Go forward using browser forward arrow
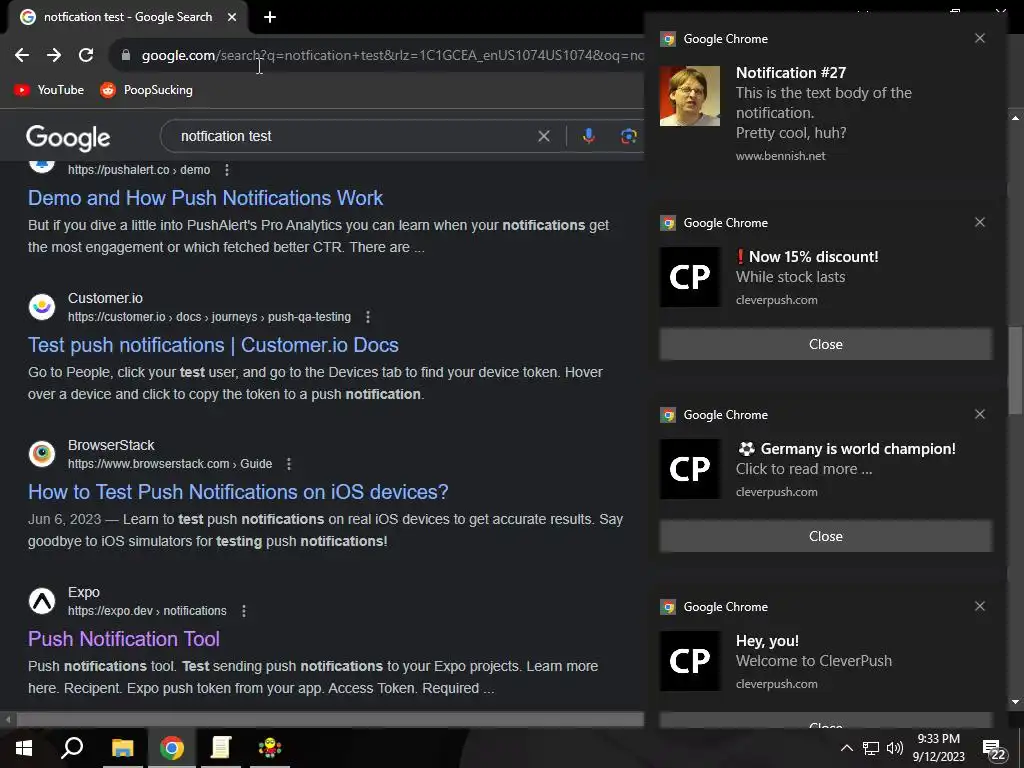This screenshot has width=1024, height=768. tap(54, 56)
